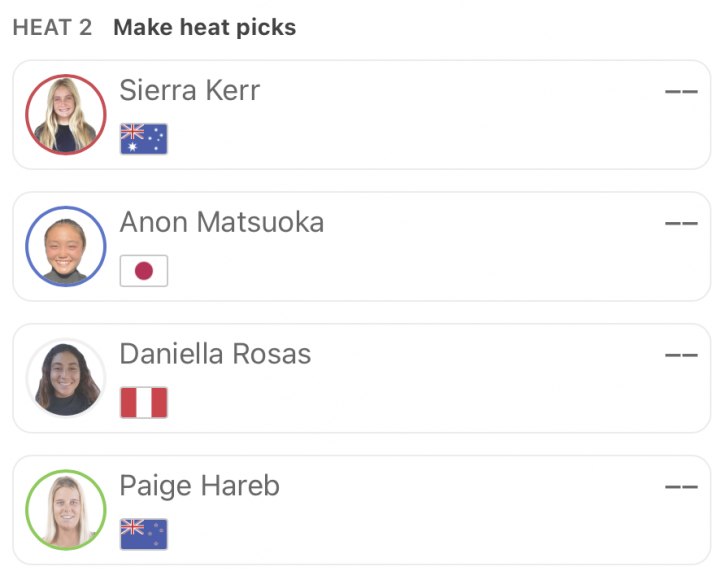The width and height of the screenshot is (722, 571).
Task: Click the Australian flag under Sierra Kerr
Action: pyautogui.click(x=144, y=139)
